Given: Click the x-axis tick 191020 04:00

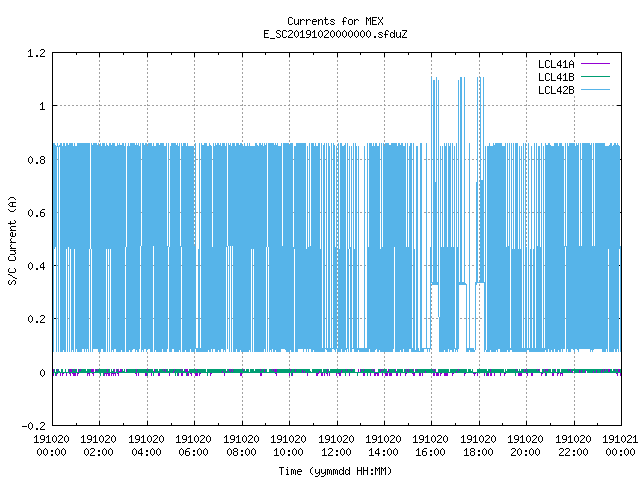Looking at the screenshot, I should coord(147,446).
